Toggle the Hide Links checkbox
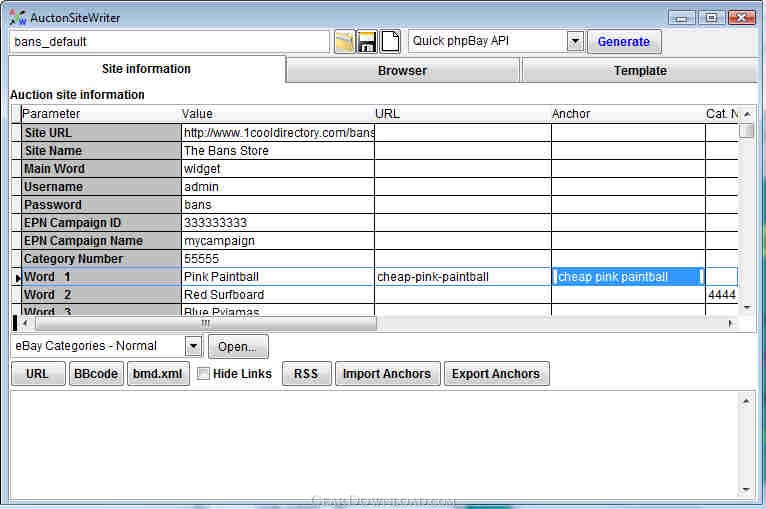 [203, 374]
